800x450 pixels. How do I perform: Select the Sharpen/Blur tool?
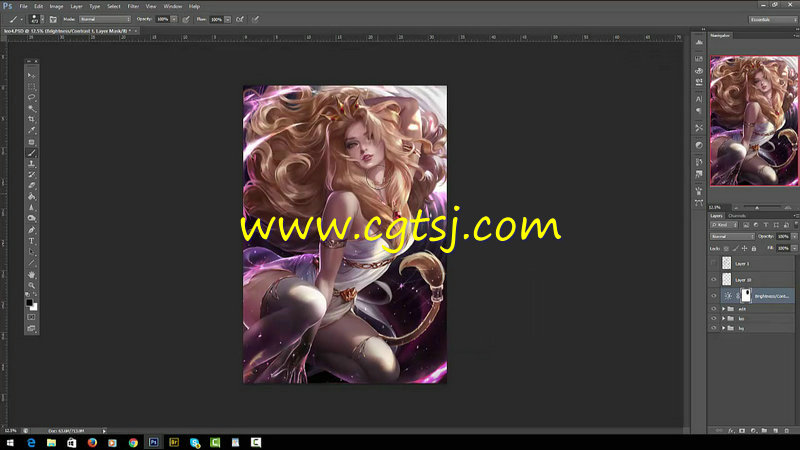coord(32,207)
